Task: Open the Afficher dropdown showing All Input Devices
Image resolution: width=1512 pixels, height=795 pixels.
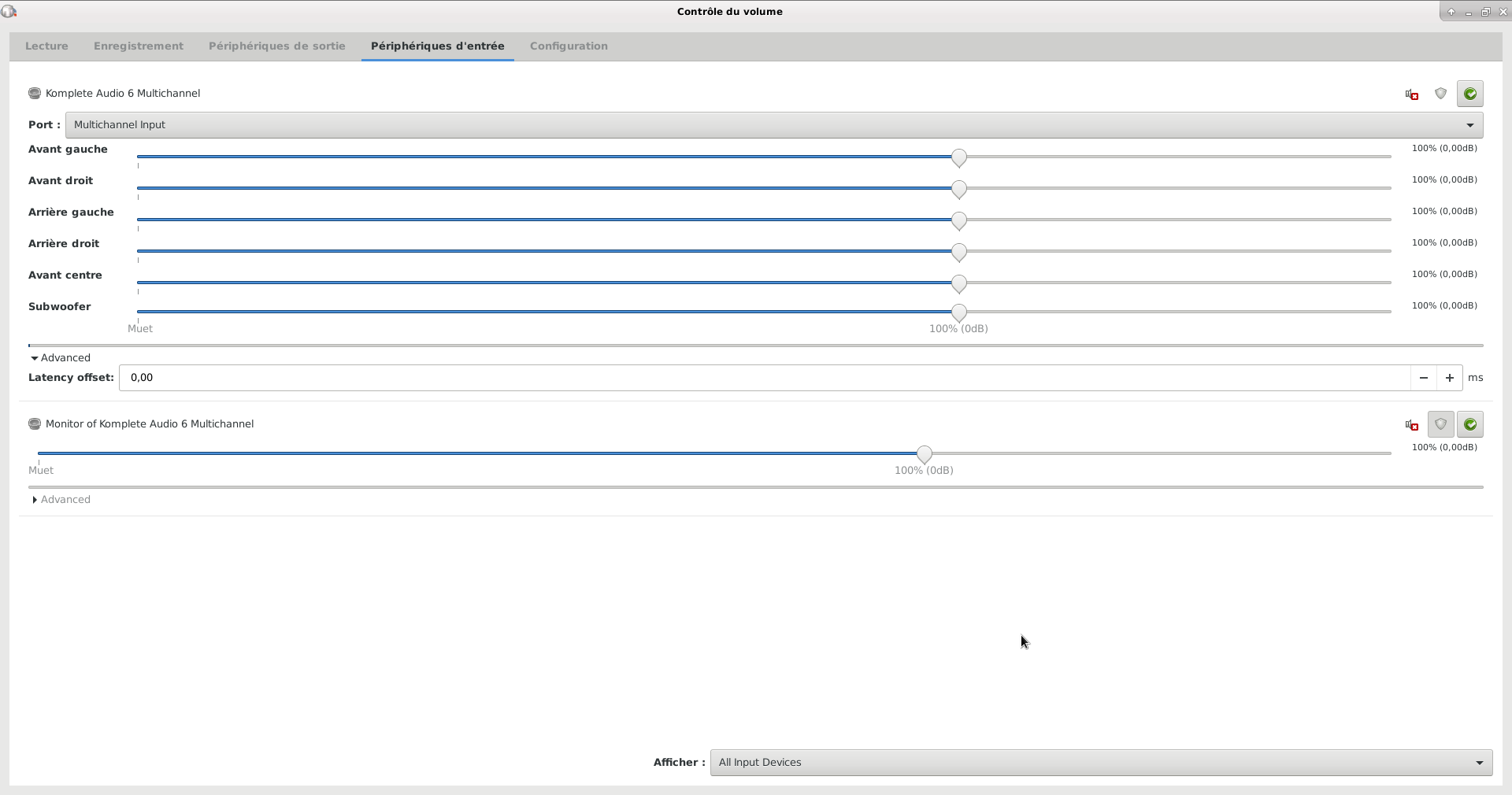Action: pyautogui.click(x=1101, y=763)
